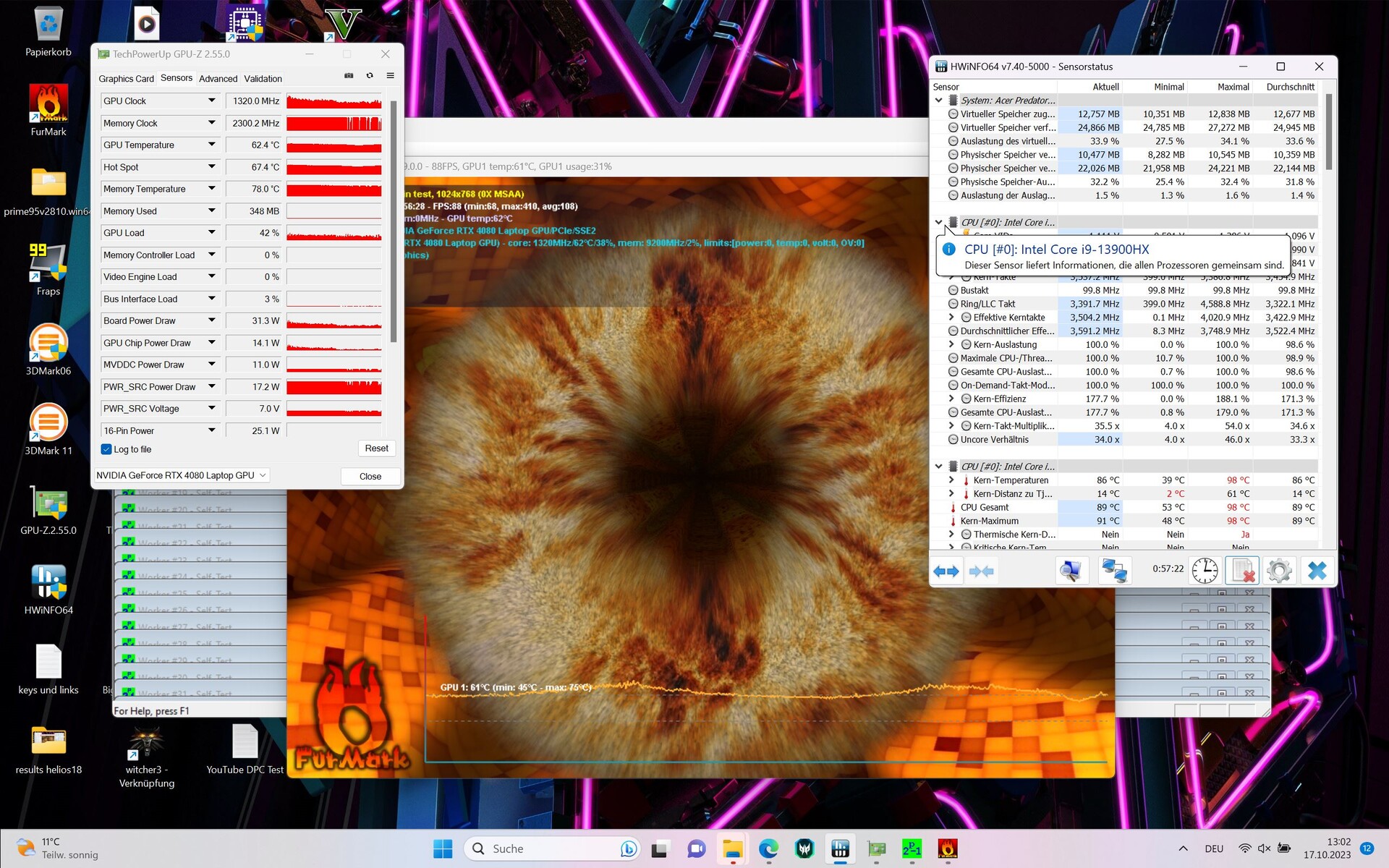Screen dimensions: 1389x868
Task: Open the Board Power Draw dropdown
Action: coord(212,320)
